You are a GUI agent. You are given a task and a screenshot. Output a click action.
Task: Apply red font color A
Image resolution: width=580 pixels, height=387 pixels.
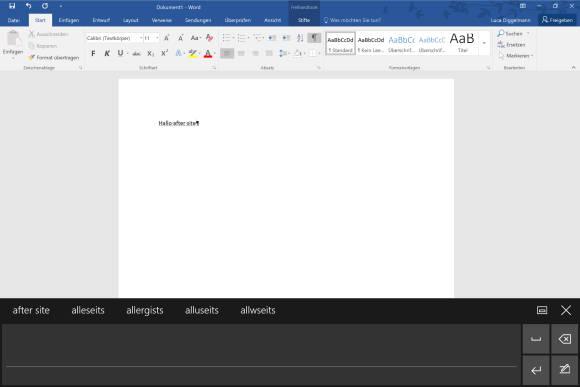208,54
